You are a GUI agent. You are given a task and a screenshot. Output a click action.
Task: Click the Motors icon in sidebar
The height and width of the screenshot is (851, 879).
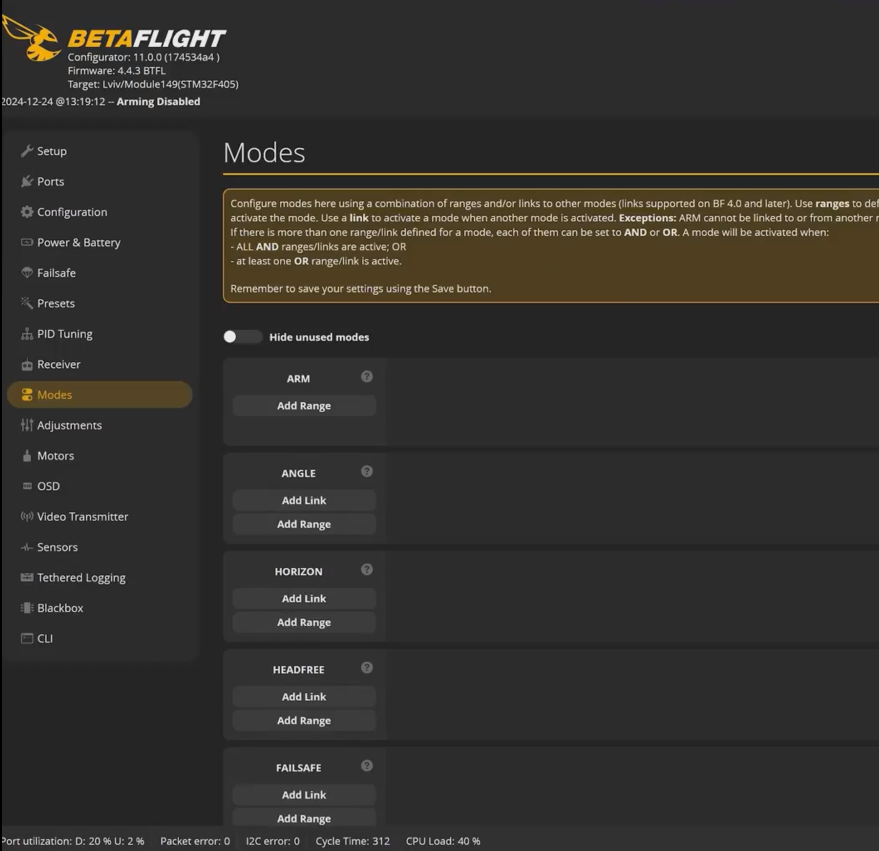click(27, 456)
